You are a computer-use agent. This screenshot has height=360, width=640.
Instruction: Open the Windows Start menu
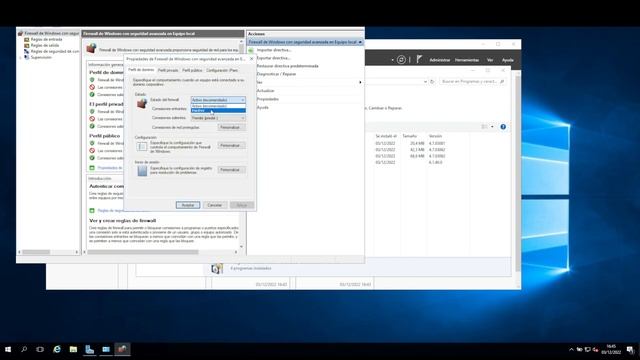(8, 349)
